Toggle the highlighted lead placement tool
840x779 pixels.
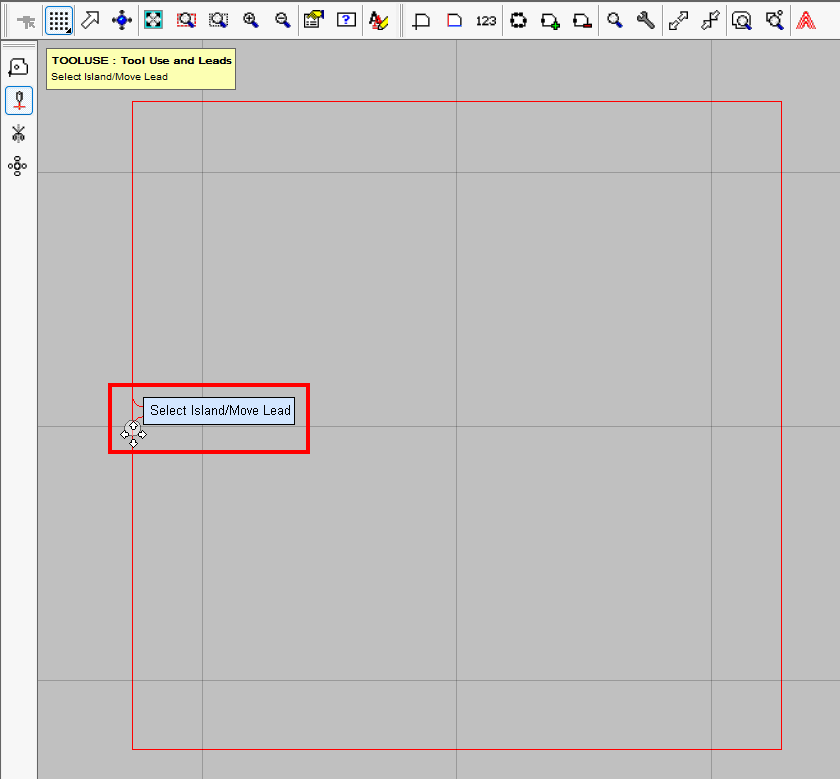tap(18, 100)
